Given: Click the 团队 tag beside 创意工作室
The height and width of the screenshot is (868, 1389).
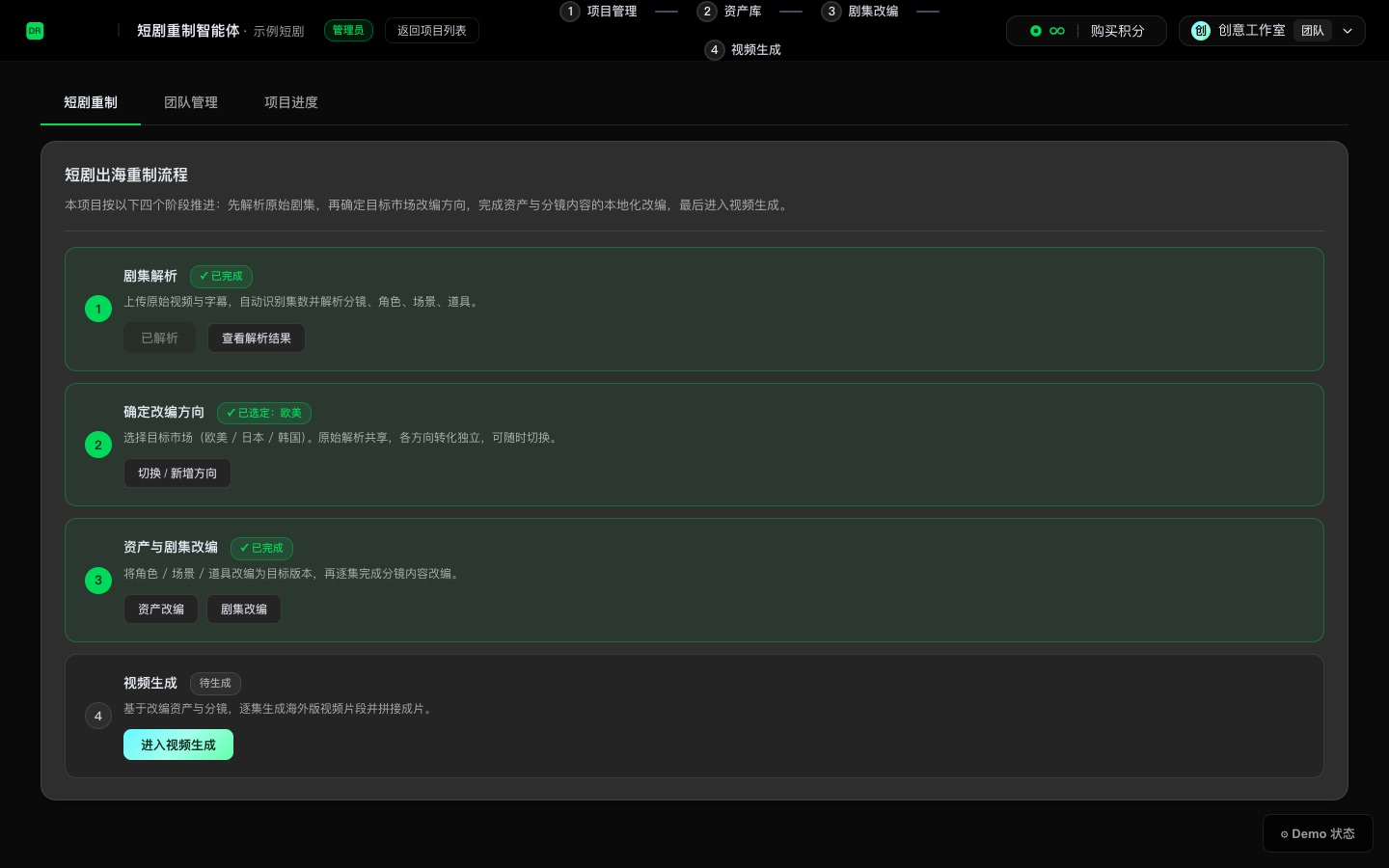Looking at the screenshot, I should [1312, 31].
